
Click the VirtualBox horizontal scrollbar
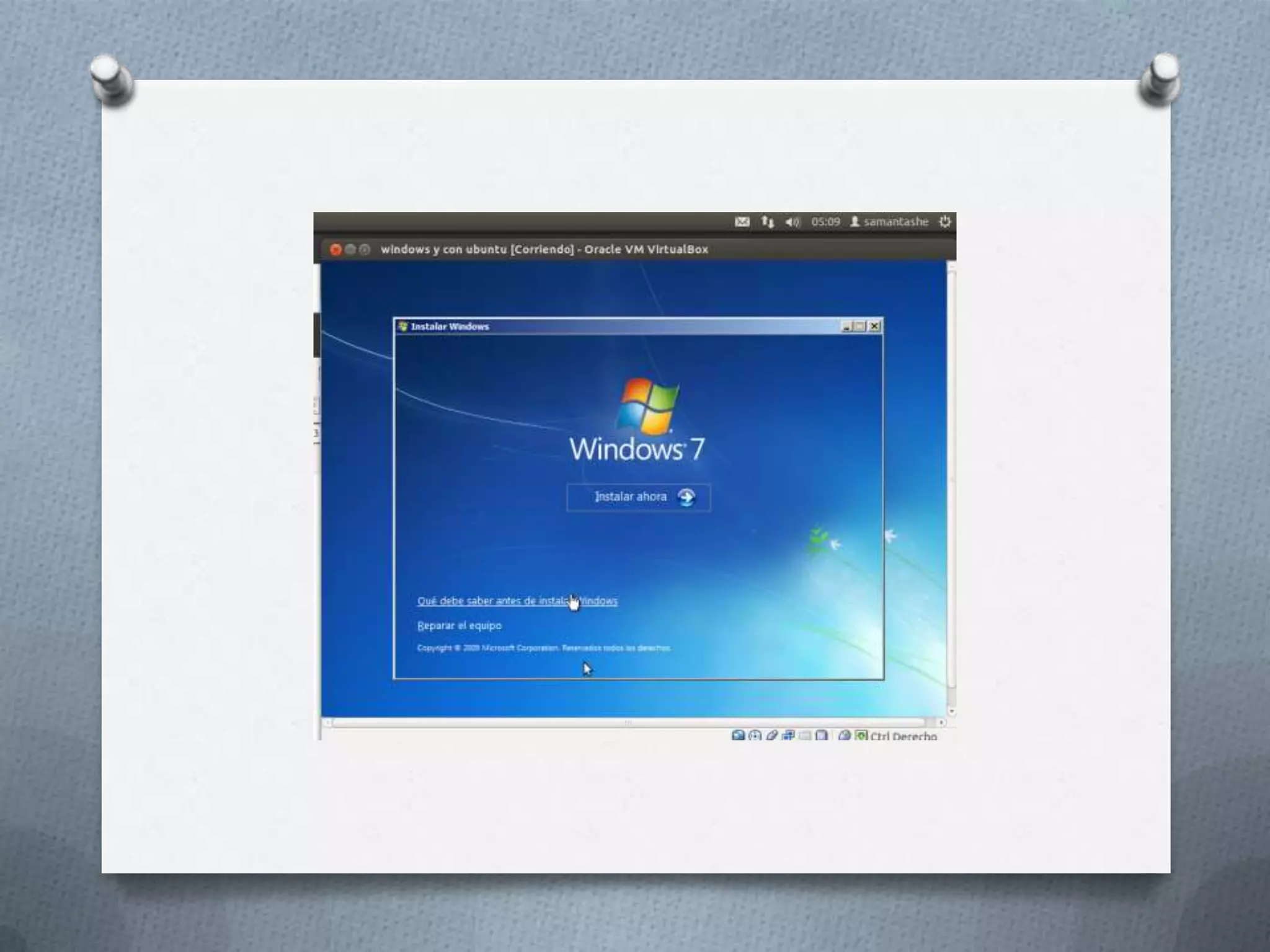pyautogui.click(x=628, y=723)
